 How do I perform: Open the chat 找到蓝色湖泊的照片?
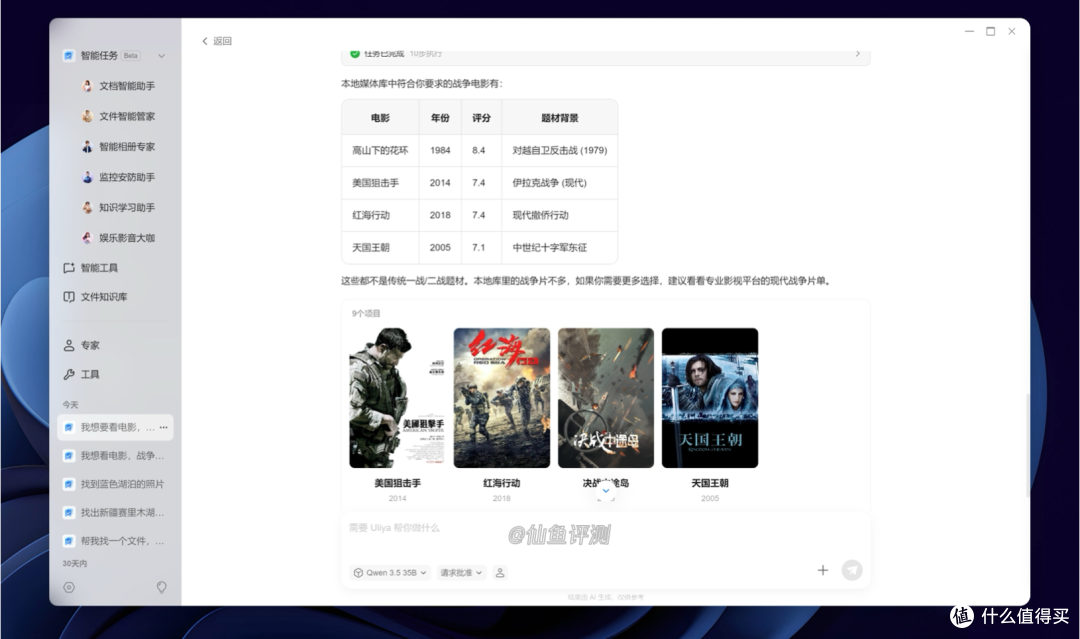click(115, 484)
